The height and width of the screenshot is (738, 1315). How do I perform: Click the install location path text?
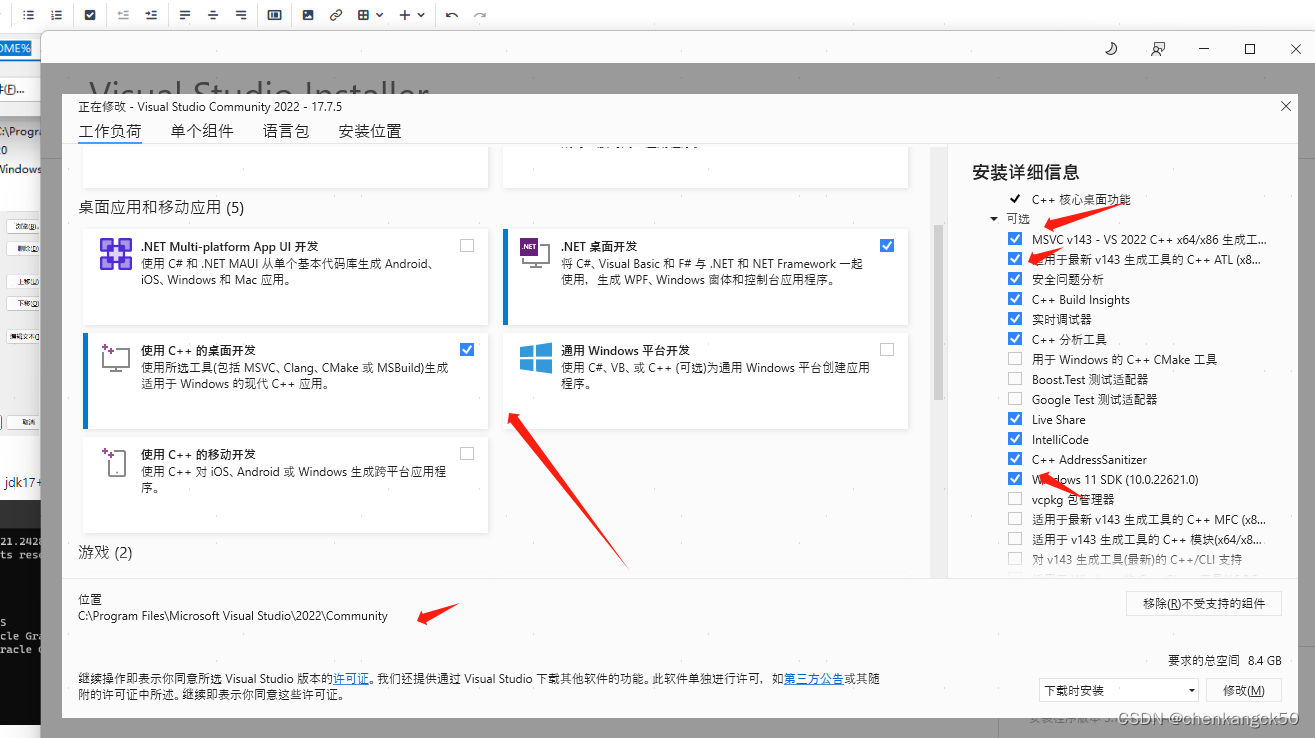[233, 616]
